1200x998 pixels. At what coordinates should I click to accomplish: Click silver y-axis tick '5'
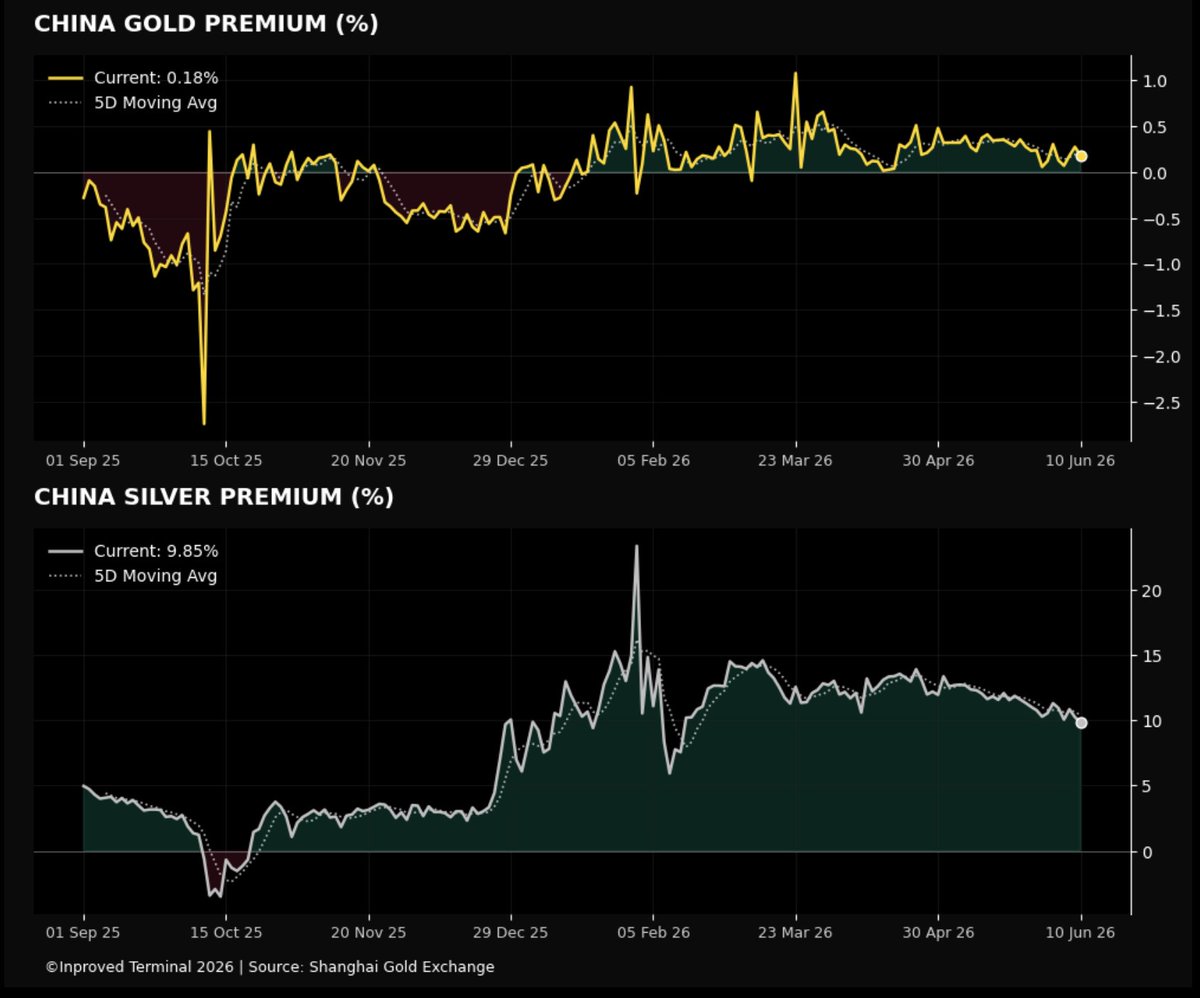pos(1148,787)
